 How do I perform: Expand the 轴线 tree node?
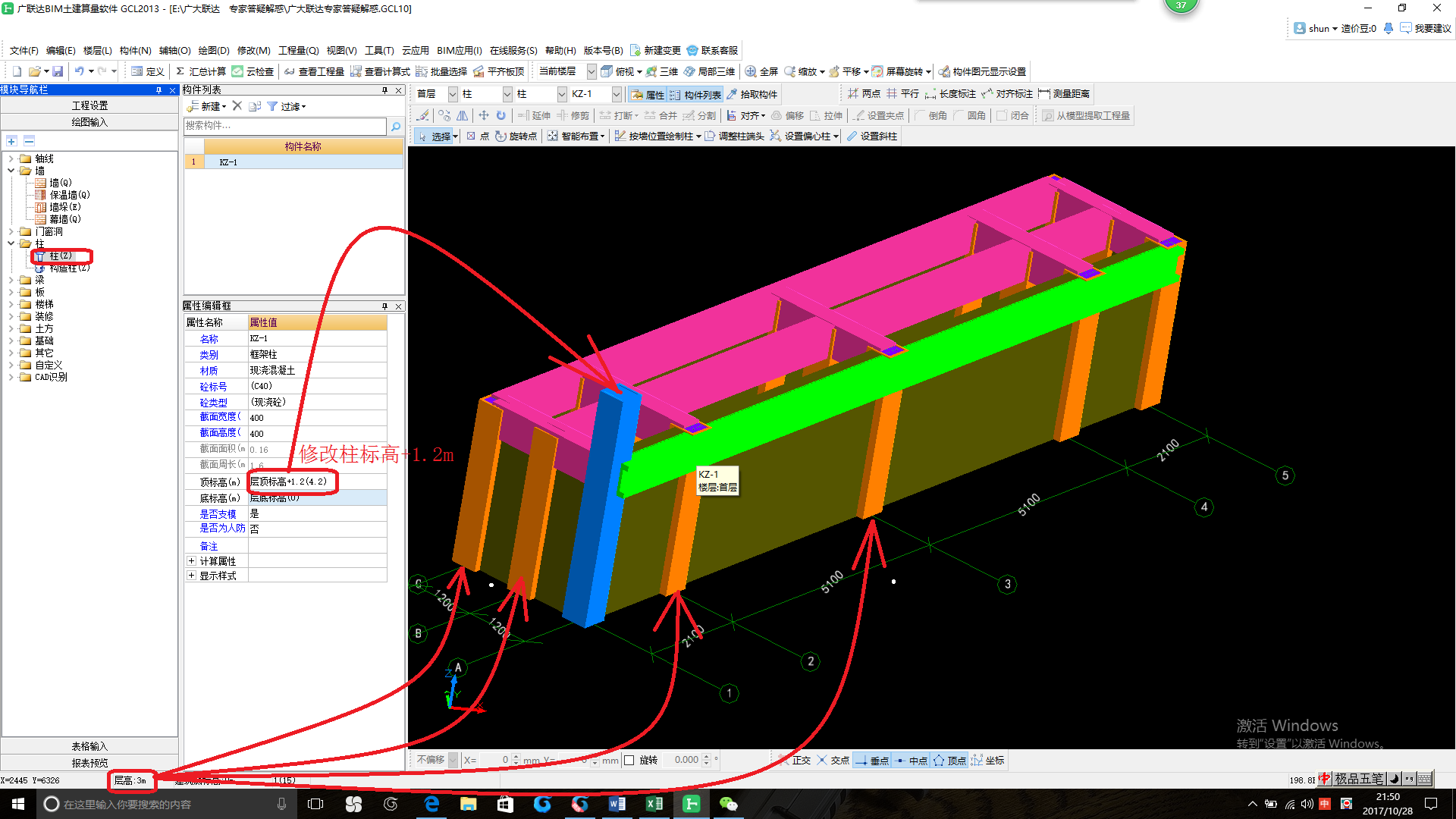pyautogui.click(x=11, y=158)
